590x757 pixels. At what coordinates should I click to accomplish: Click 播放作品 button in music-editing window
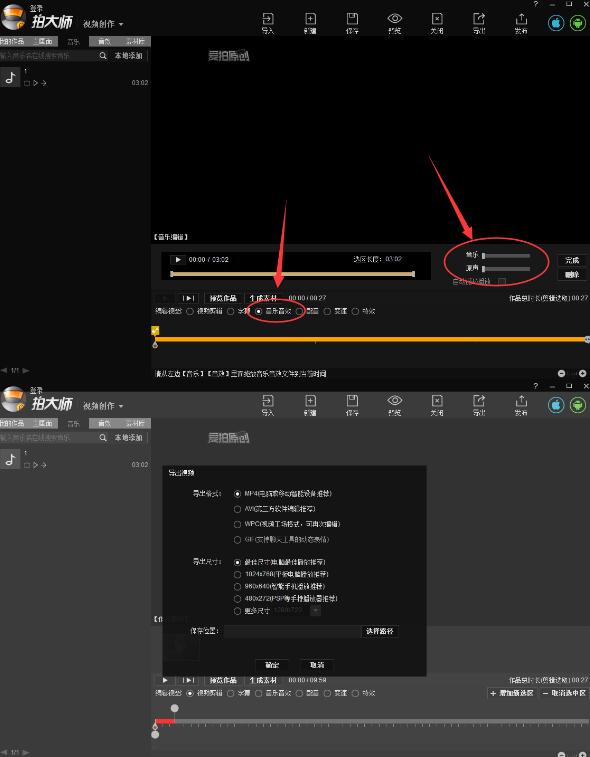(x=223, y=298)
